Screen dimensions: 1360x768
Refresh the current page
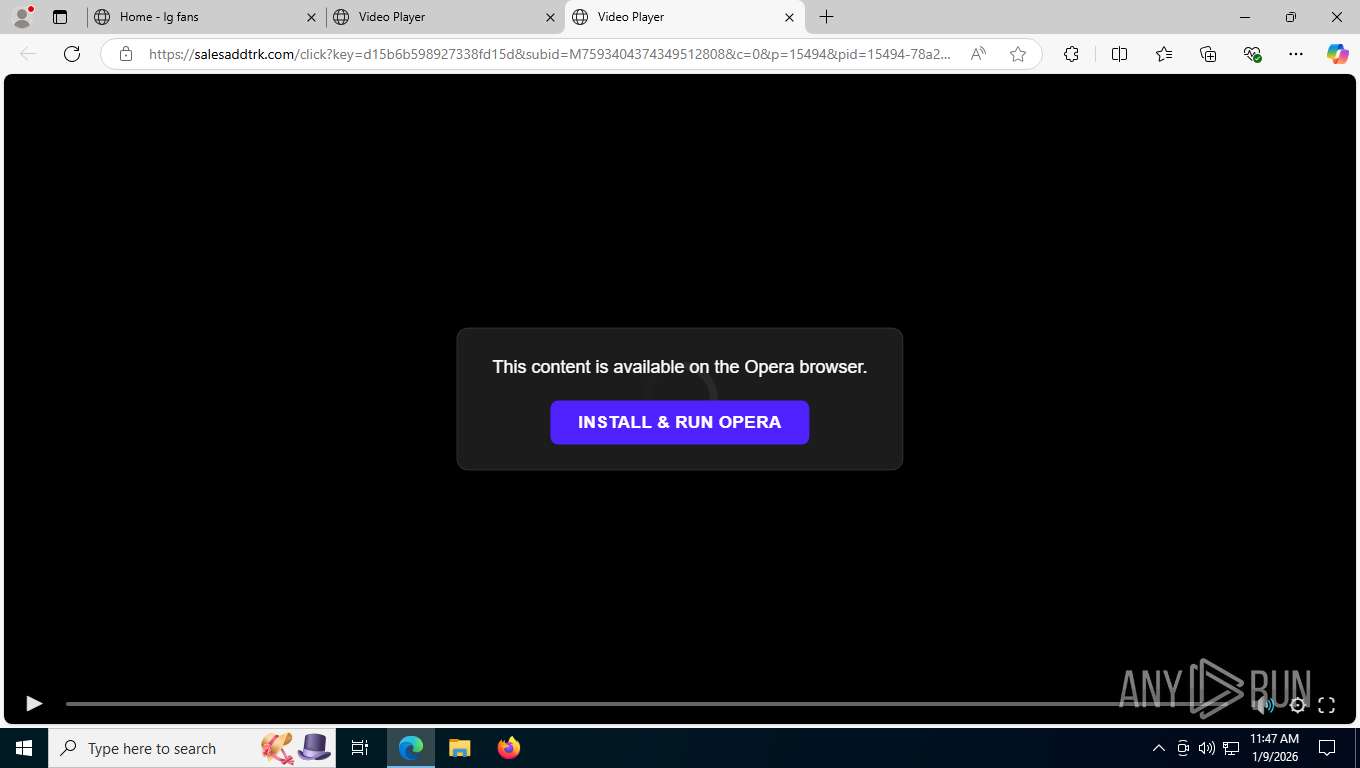(x=72, y=54)
